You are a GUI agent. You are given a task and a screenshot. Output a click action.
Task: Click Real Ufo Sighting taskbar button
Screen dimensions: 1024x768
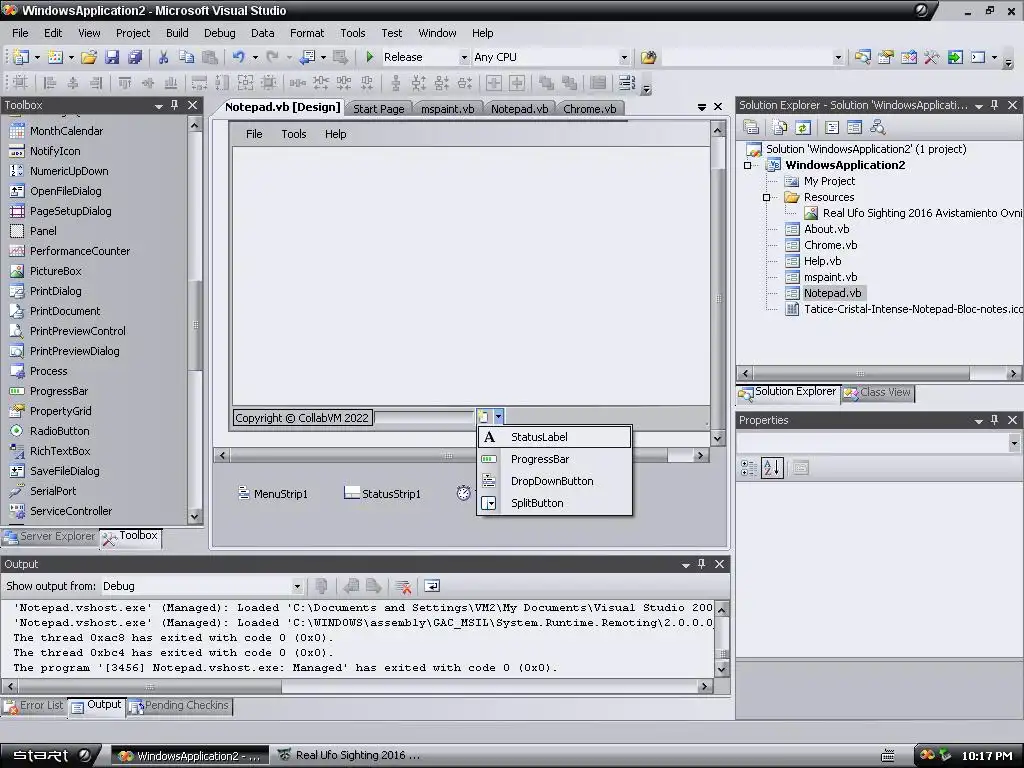click(349, 756)
